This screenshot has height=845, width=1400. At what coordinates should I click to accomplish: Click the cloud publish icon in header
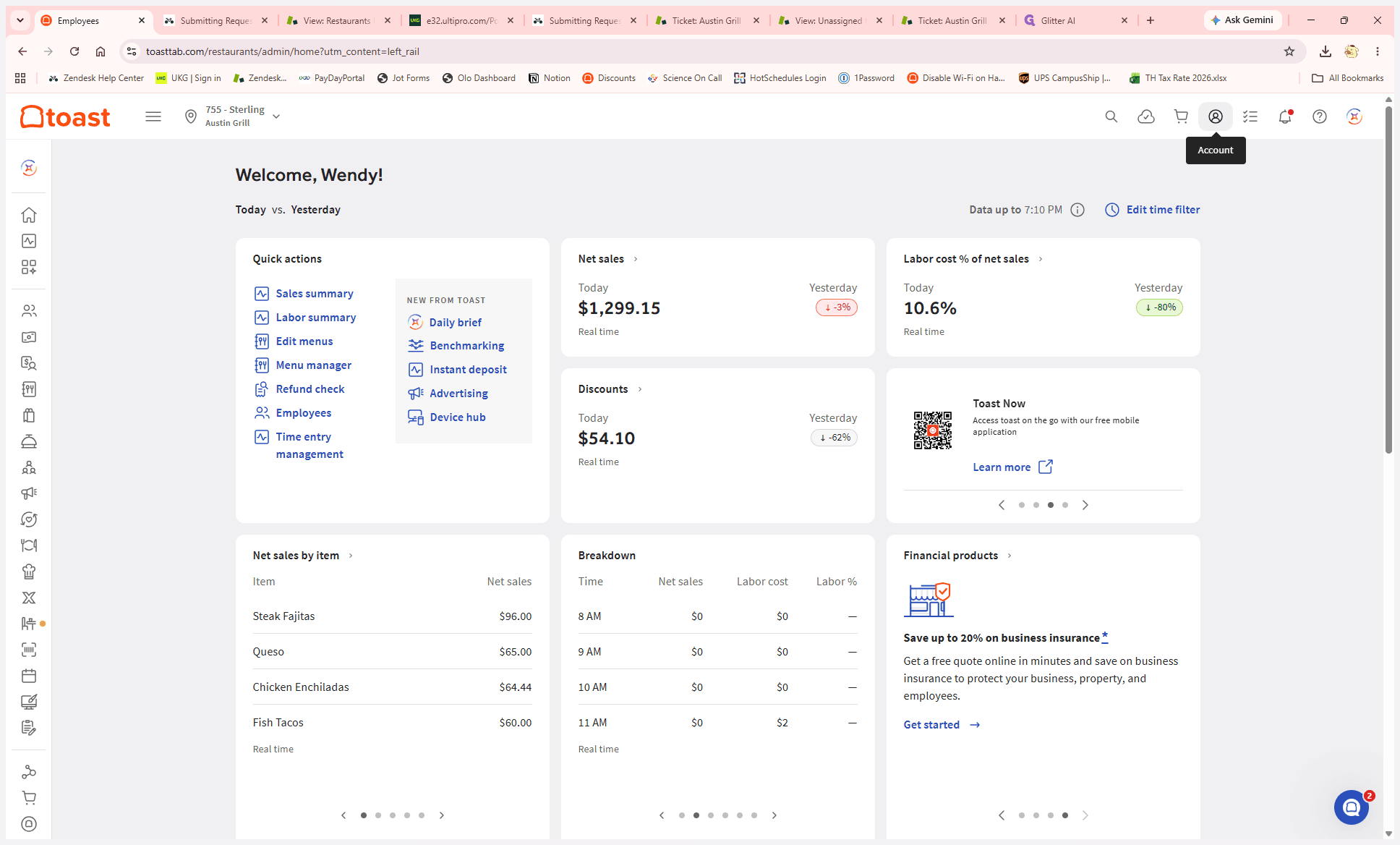(1146, 116)
